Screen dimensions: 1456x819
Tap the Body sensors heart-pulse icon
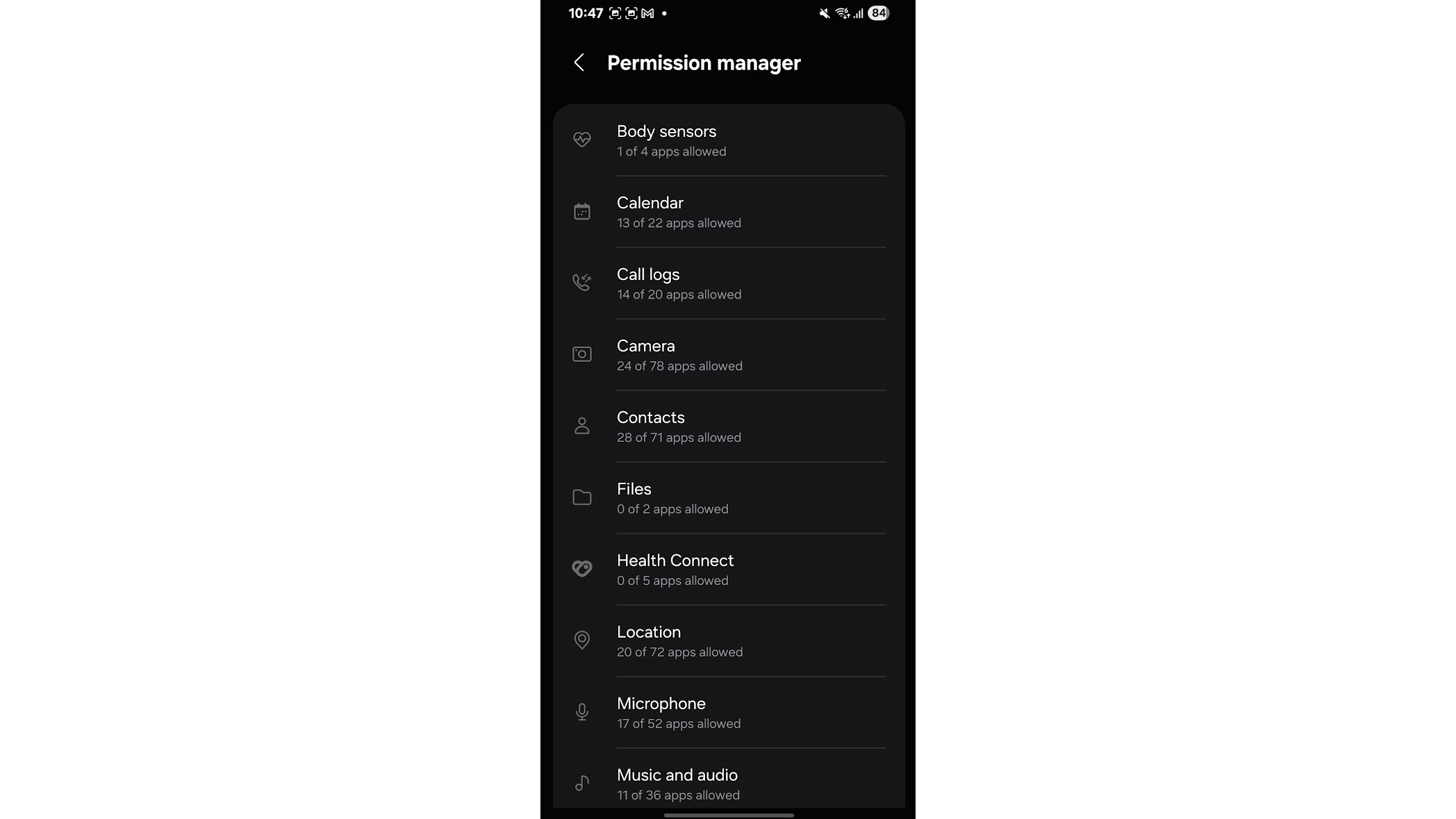(582, 140)
